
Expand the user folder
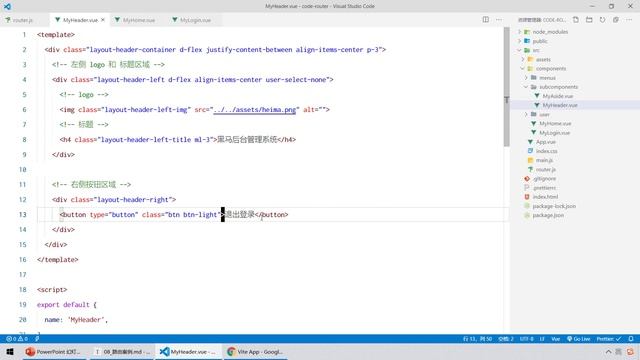click(x=544, y=115)
